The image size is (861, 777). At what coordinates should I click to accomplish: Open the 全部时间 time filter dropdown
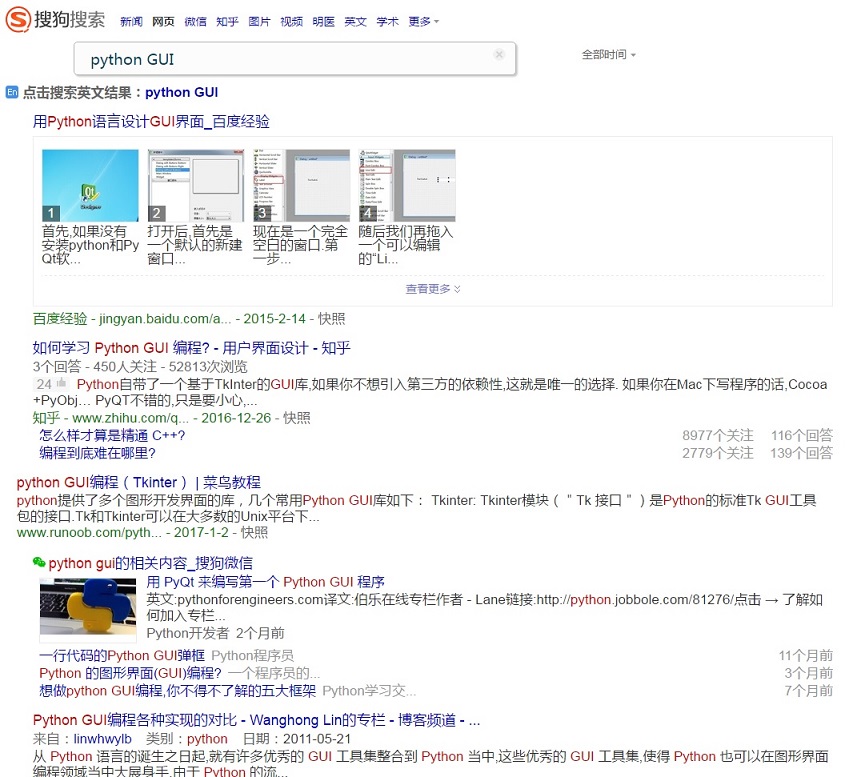click(607, 57)
